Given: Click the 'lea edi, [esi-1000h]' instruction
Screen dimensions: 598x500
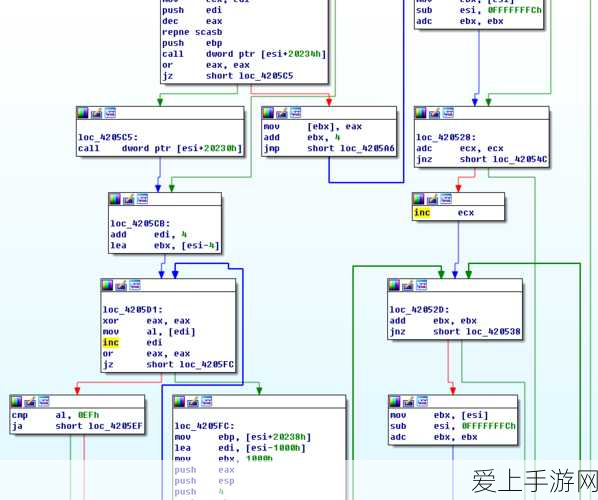Looking at the screenshot, I should pyautogui.click(x=240, y=448).
